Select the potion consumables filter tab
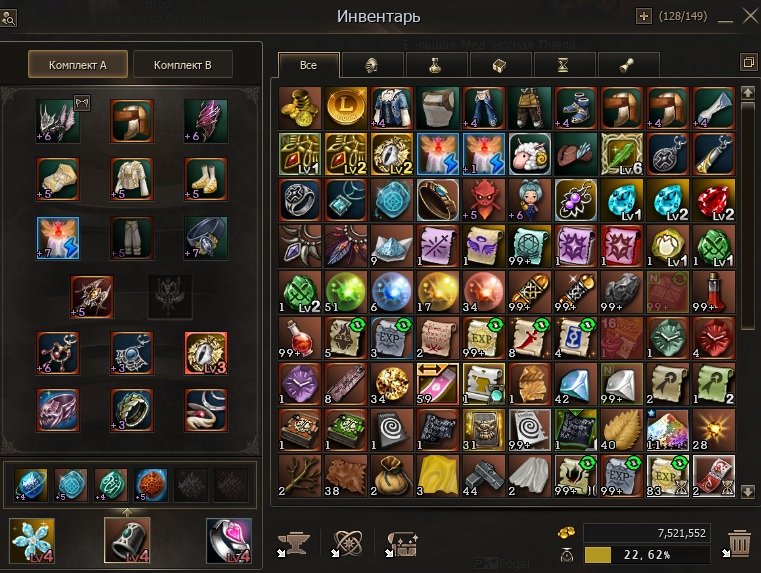 pyautogui.click(x=436, y=65)
